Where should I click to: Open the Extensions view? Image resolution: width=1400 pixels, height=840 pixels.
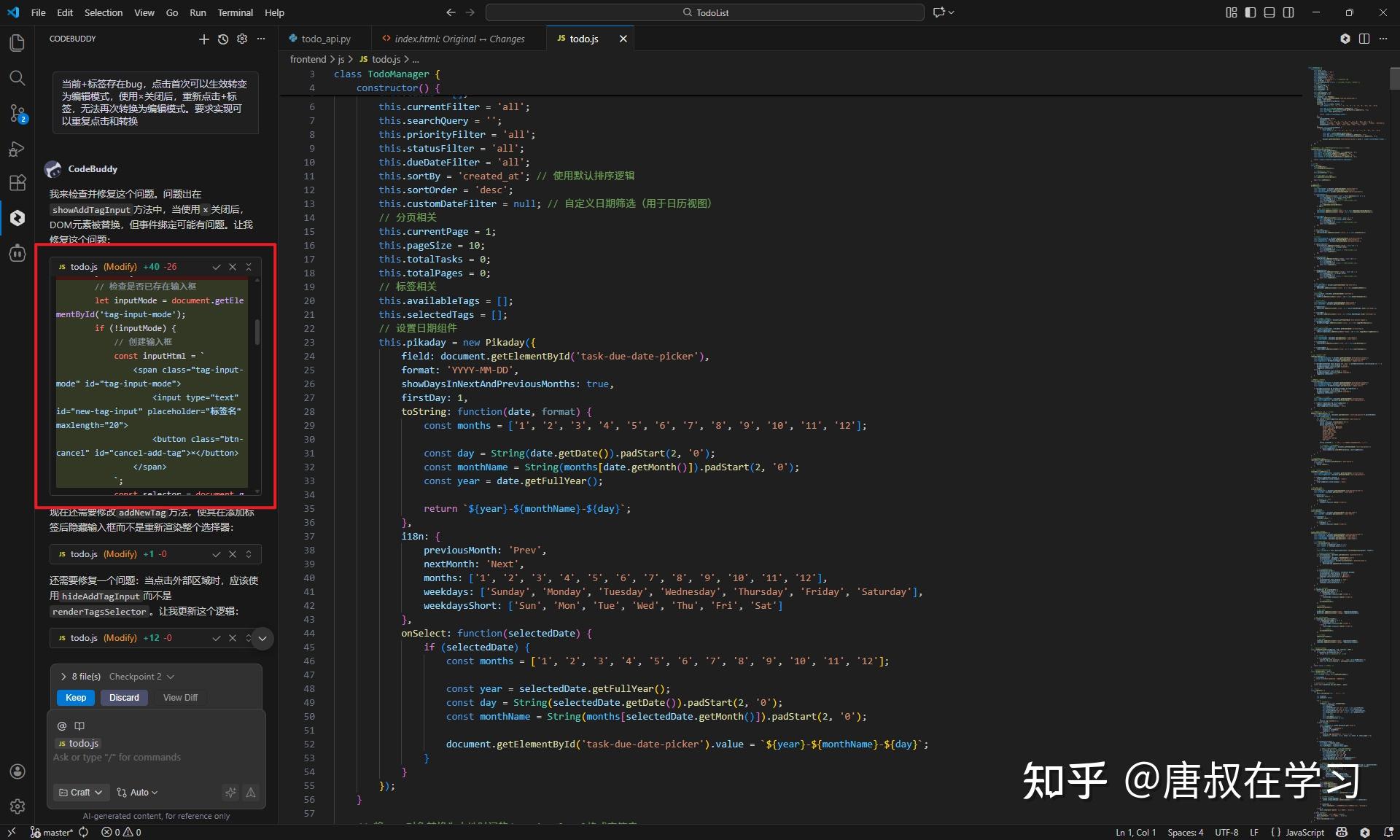tap(17, 183)
